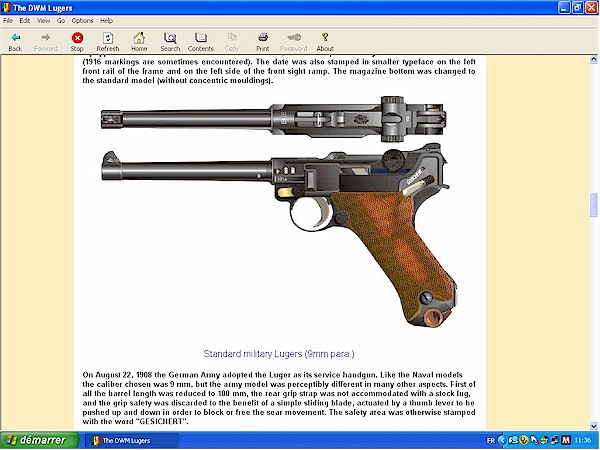This screenshot has height=450, width=600.
Task: Go to Home via the house icon
Action: [139, 42]
